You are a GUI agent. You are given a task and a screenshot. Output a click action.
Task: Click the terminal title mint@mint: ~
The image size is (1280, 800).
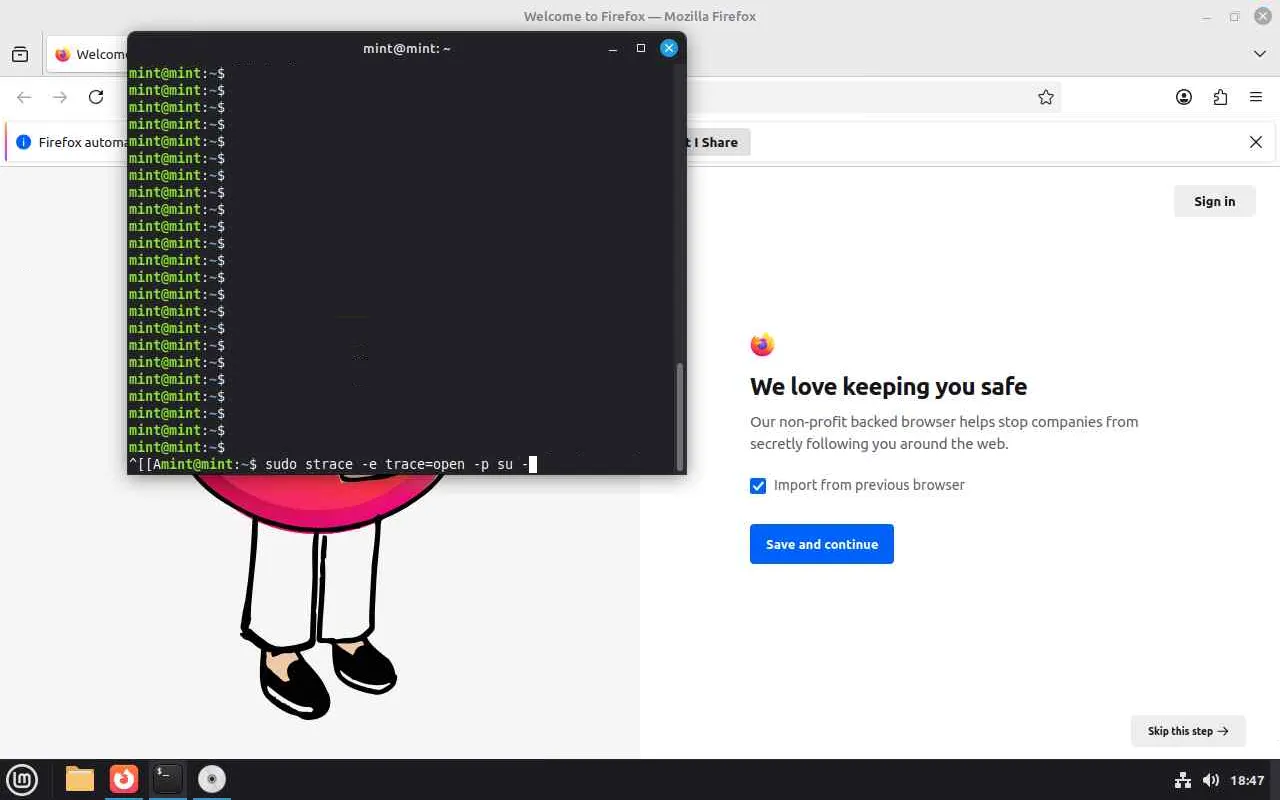(407, 48)
